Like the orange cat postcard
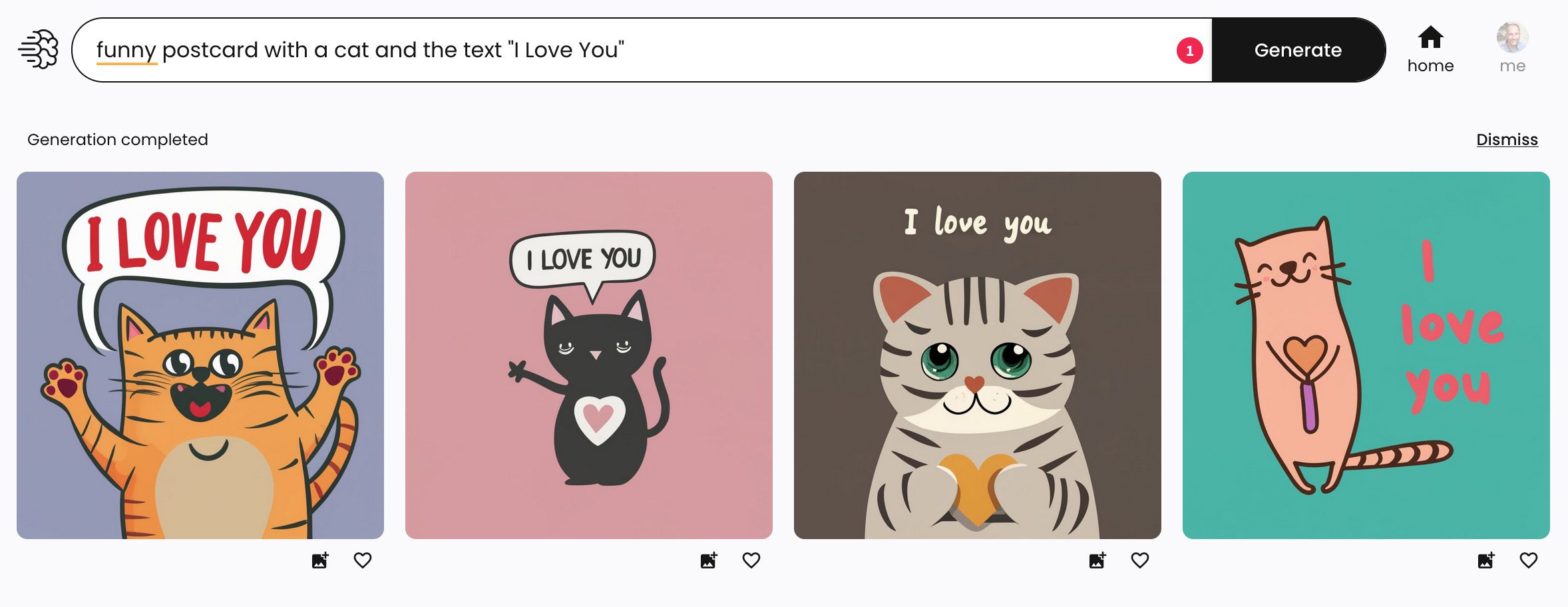This screenshot has width=1568, height=607. 363,560
